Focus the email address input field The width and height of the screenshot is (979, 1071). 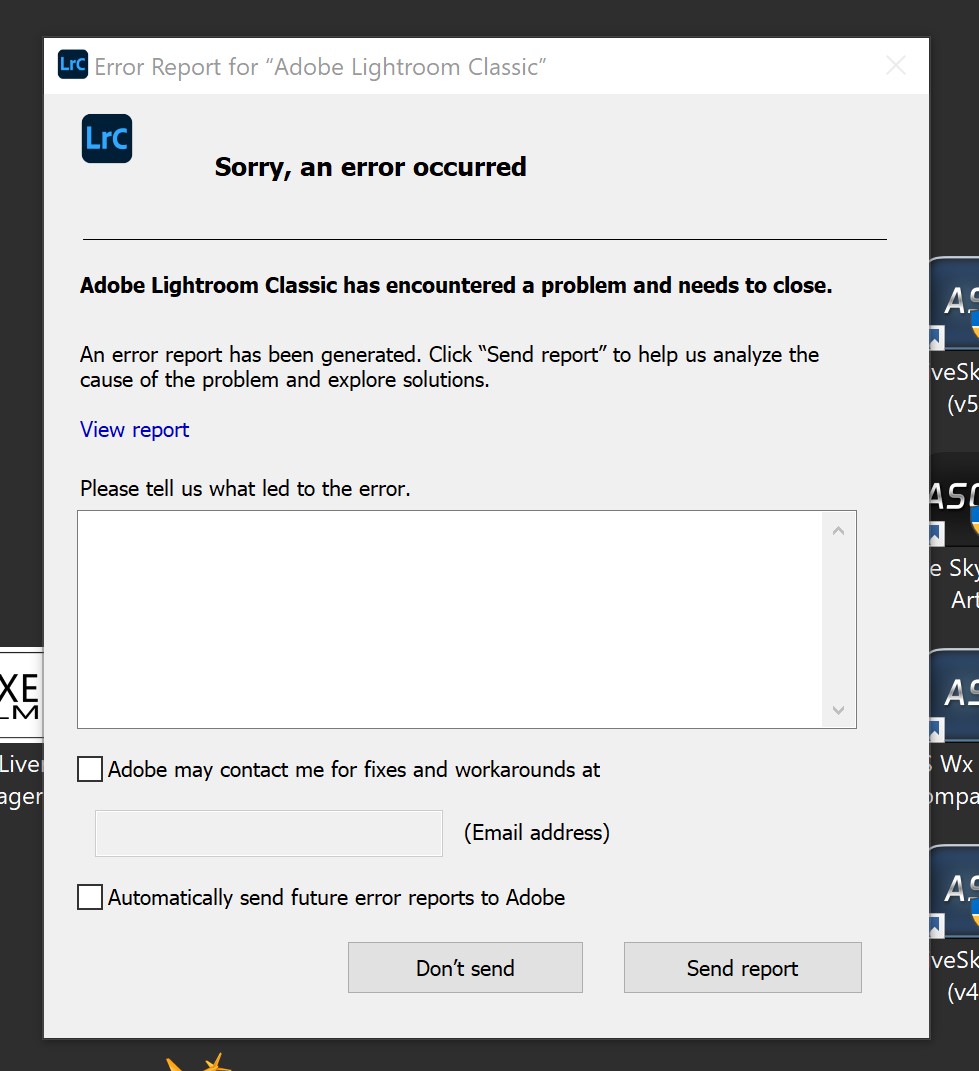[268, 833]
